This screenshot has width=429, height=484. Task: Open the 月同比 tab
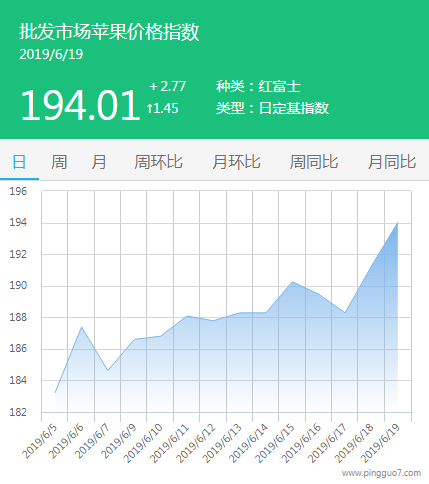coord(392,162)
